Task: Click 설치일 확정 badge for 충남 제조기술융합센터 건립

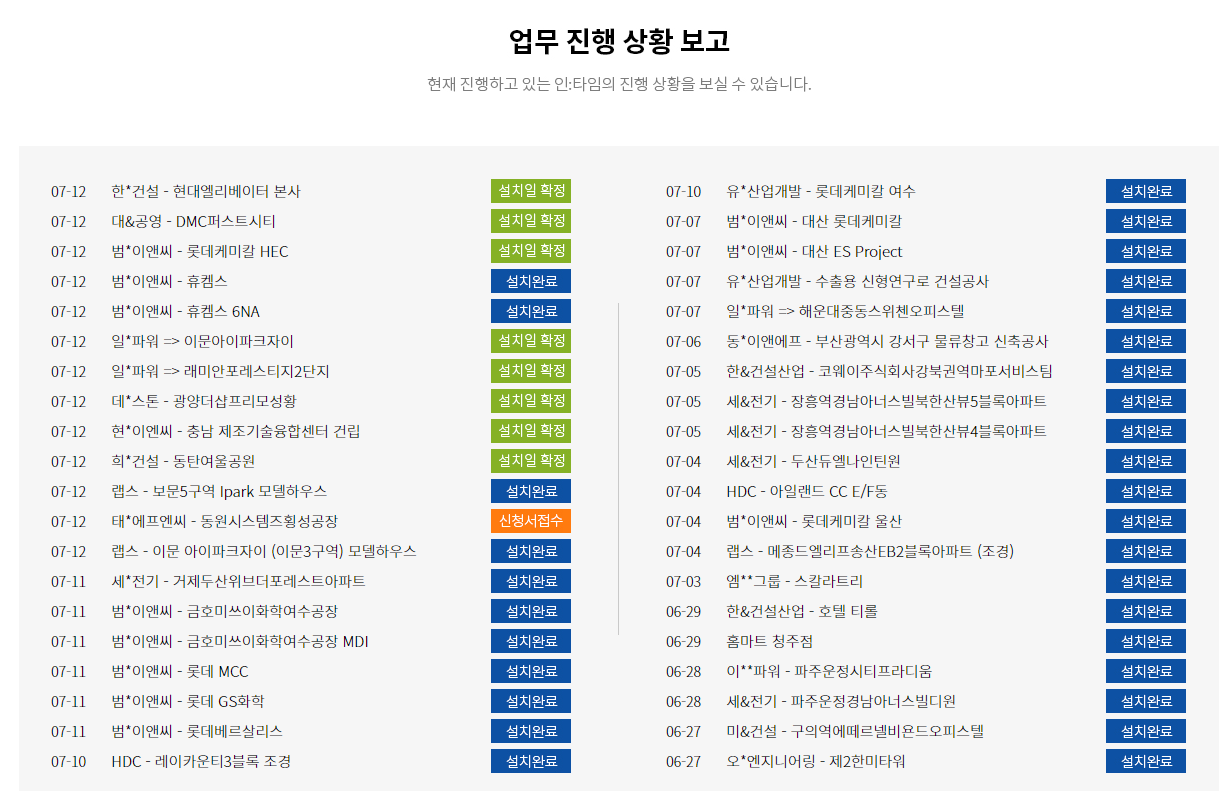Action: tap(531, 431)
